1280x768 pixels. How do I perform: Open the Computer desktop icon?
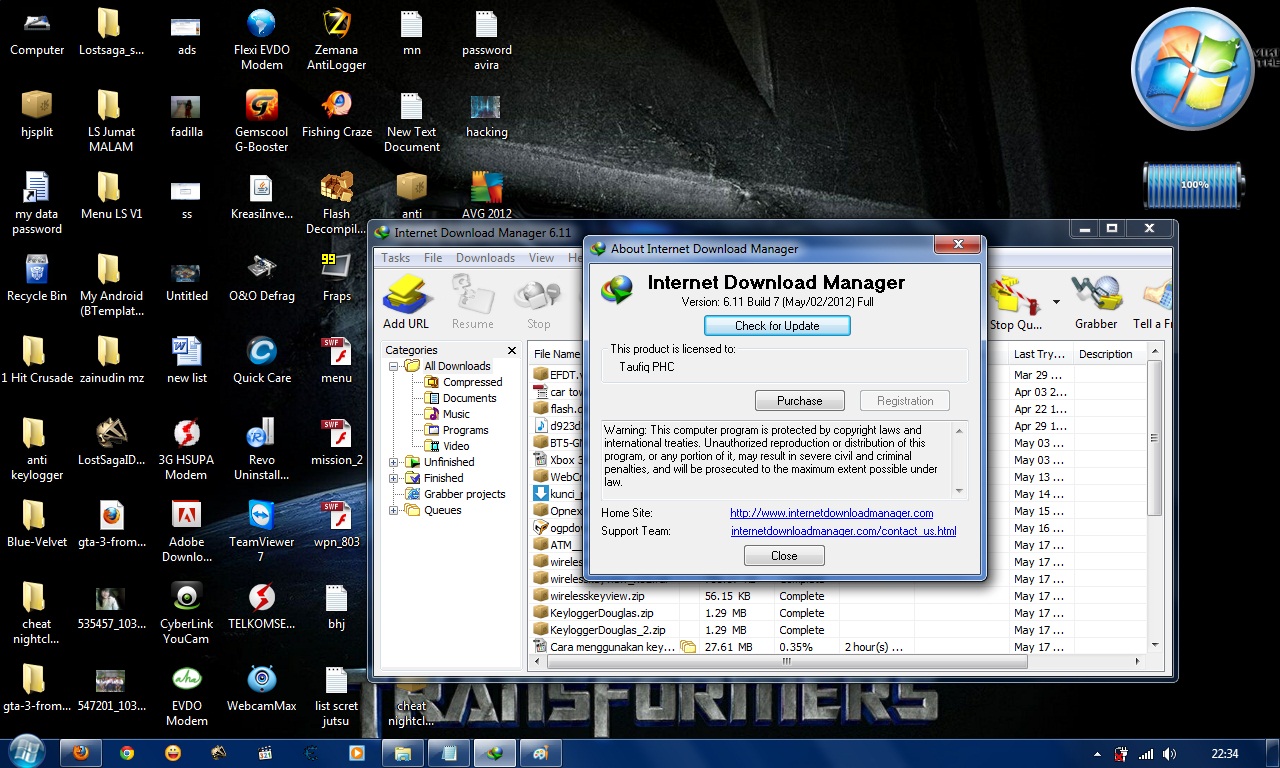tap(37, 32)
